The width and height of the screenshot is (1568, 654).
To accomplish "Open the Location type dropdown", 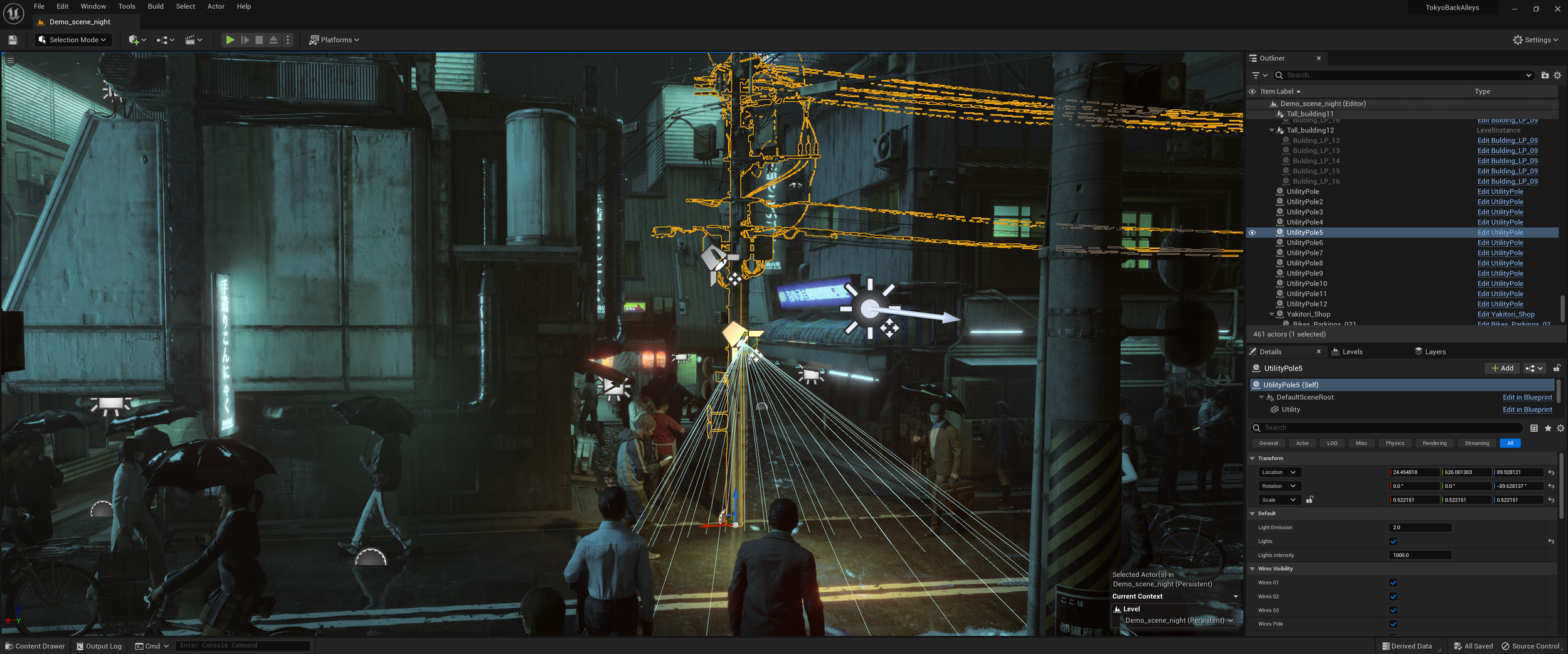I will [x=1279, y=472].
